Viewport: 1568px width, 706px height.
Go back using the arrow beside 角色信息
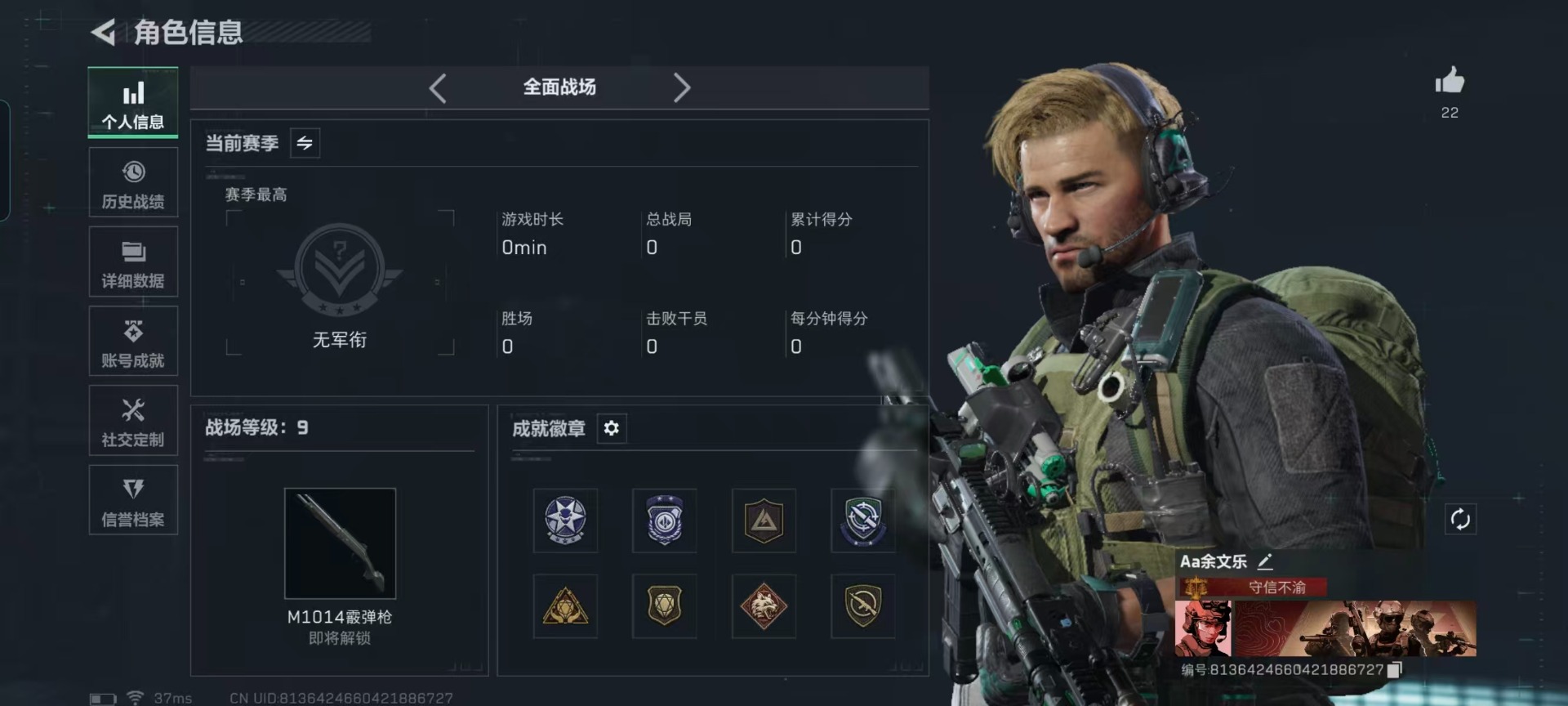click(104, 33)
